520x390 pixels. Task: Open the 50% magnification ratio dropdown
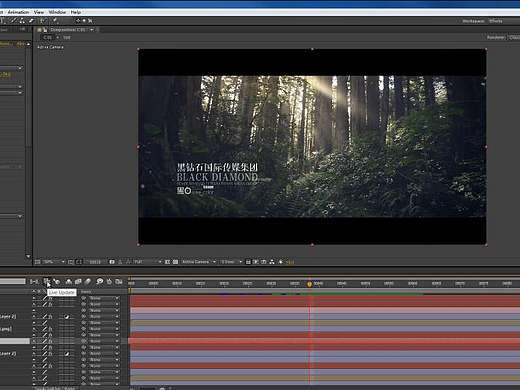tap(54, 262)
